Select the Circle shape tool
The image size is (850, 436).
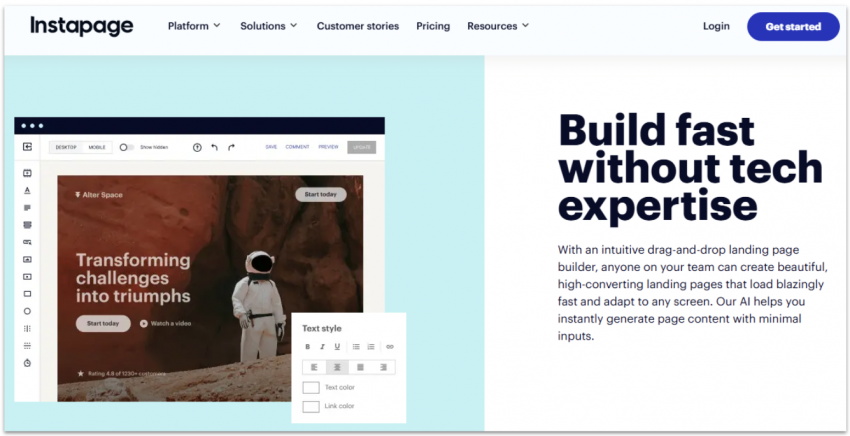pyautogui.click(x=27, y=311)
